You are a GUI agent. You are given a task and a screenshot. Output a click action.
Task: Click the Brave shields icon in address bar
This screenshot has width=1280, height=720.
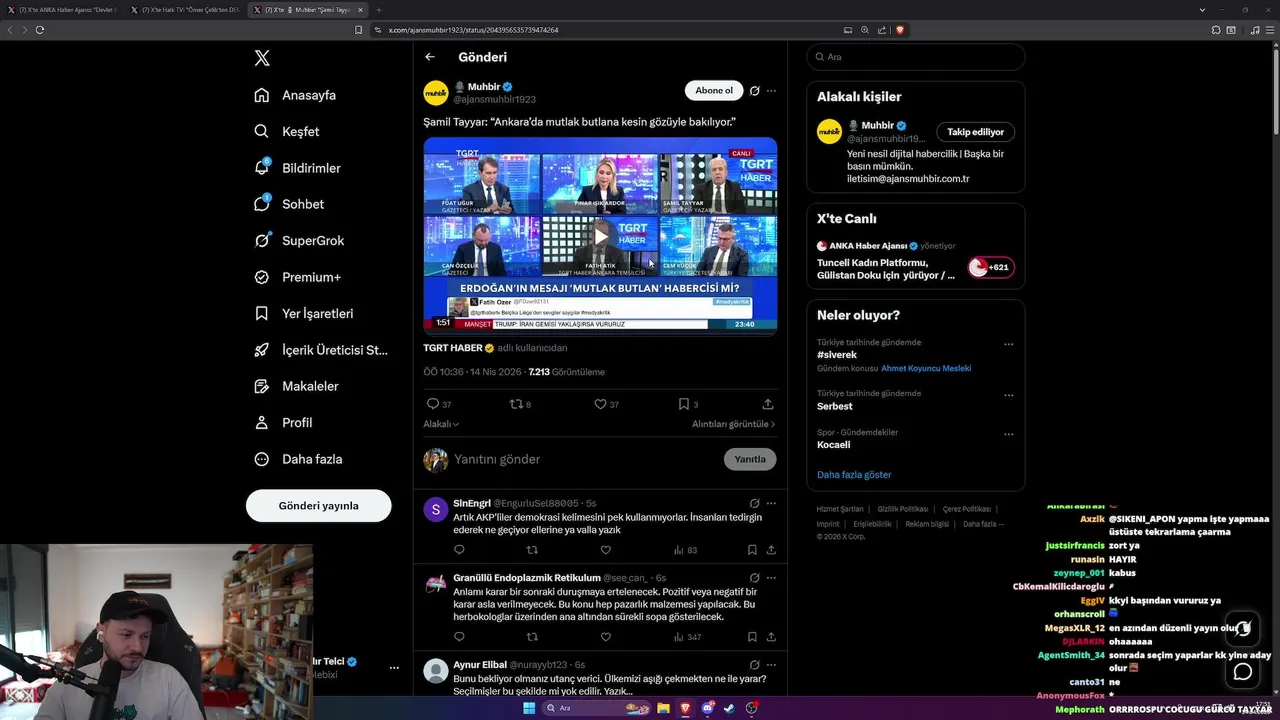pyautogui.click(x=900, y=30)
